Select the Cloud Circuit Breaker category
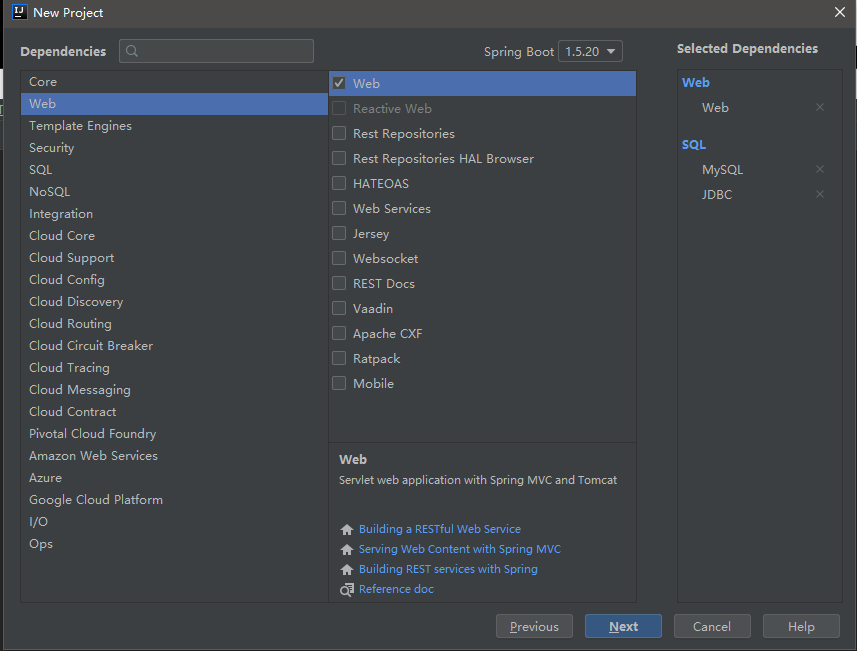This screenshot has height=651, width=857. (174, 345)
